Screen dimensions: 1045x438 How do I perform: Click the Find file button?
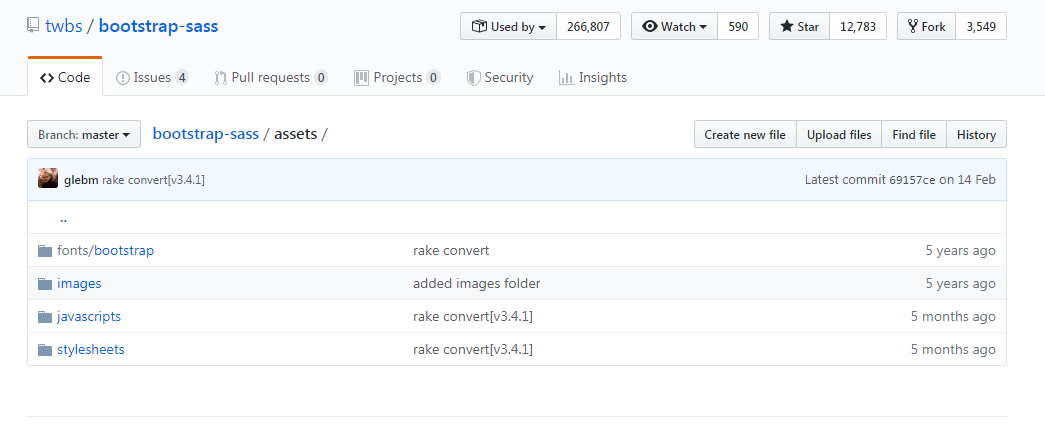(914, 135)
